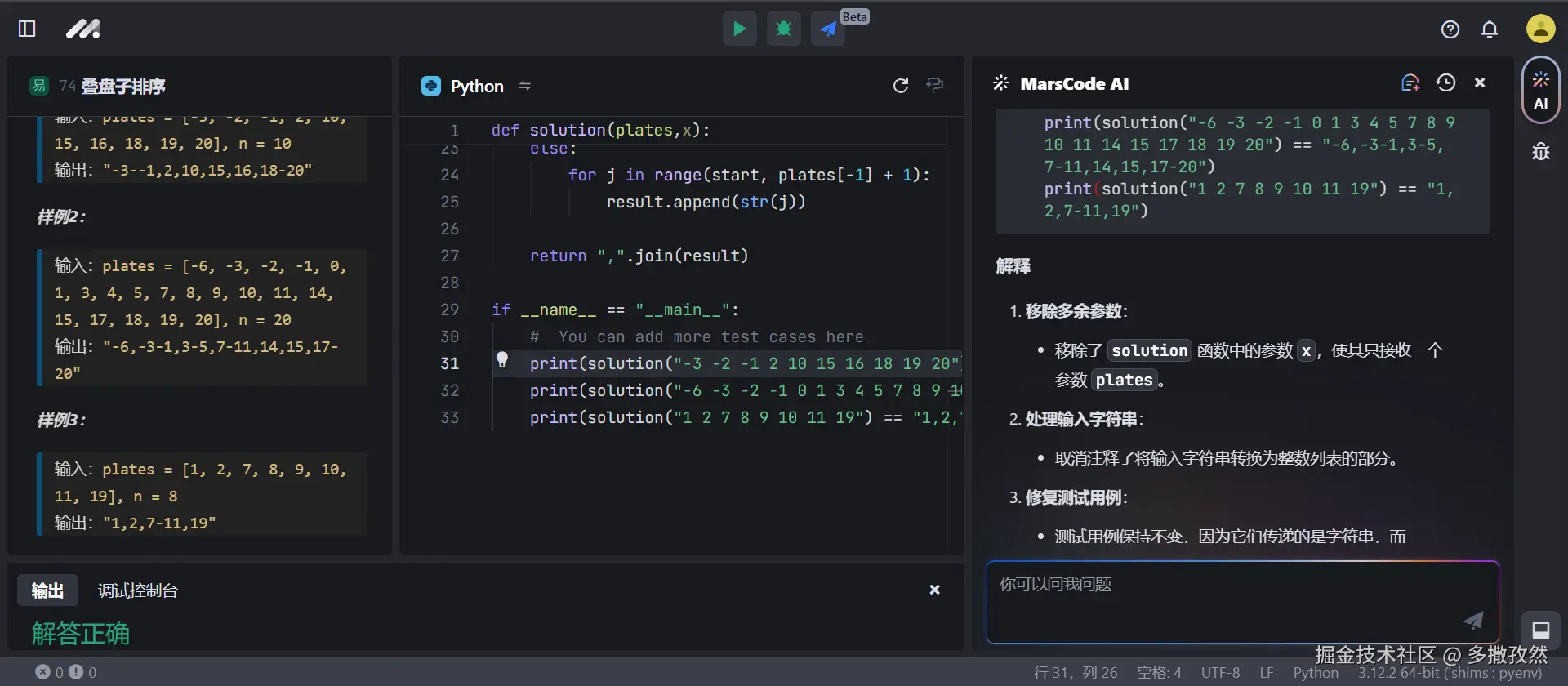
Task: Click line number 33 in the gutter
Action: pyautogui.click(x=450, y=417)
